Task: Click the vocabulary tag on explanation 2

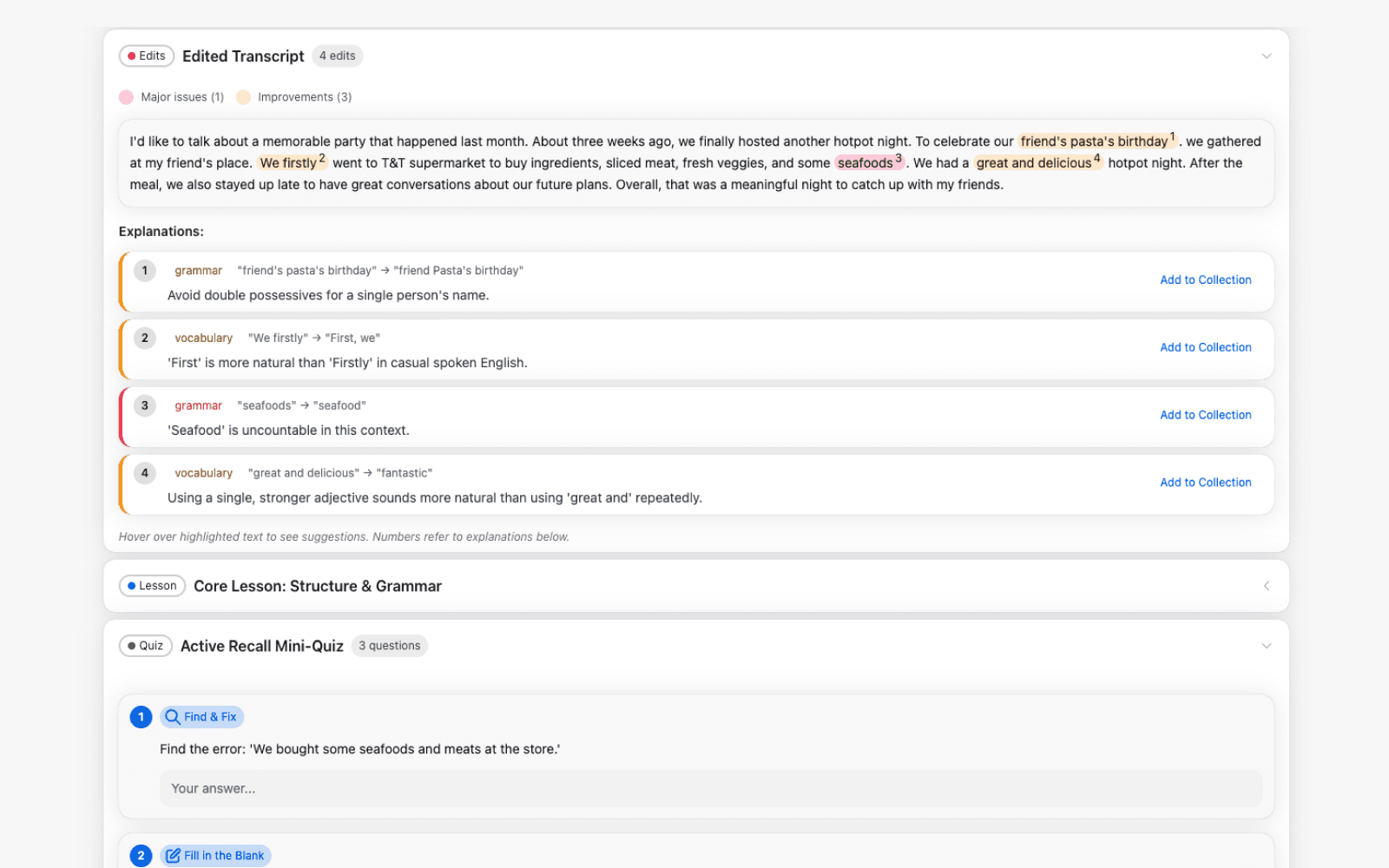Action: tap(204, 339)
